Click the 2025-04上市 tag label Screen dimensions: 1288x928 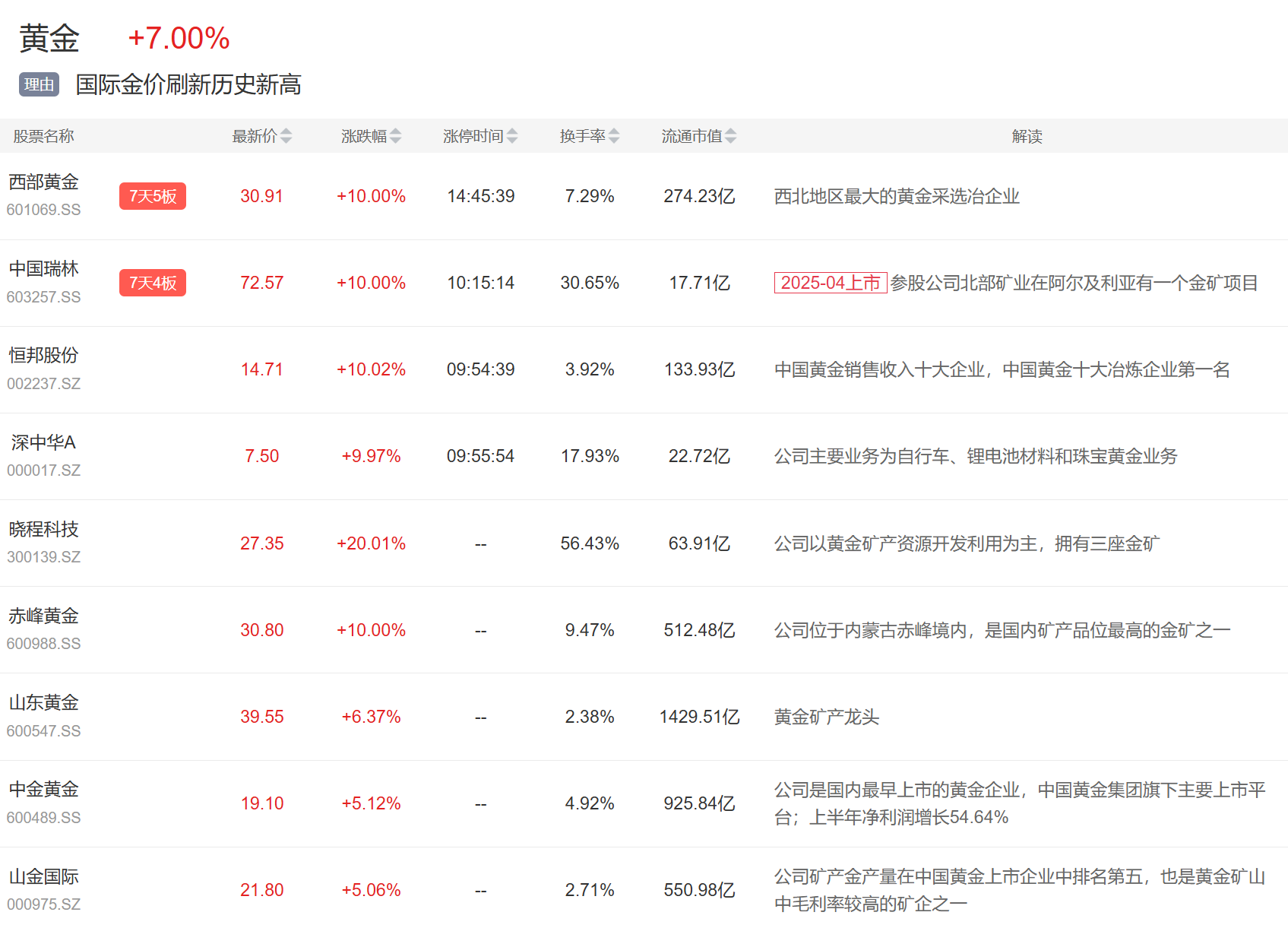click(830, 283)
